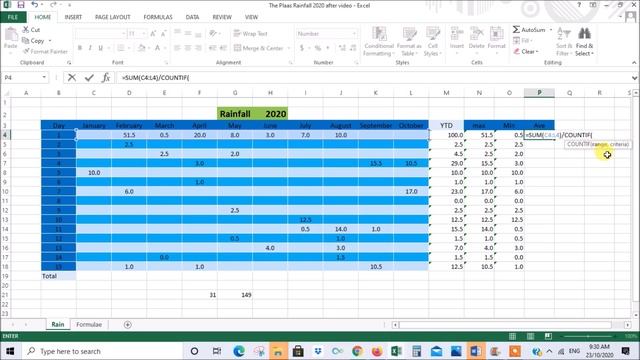Switch to the INSERT ribbon tab
The width and height of the screenshot is (640, 360).
[x=73, y=17]
